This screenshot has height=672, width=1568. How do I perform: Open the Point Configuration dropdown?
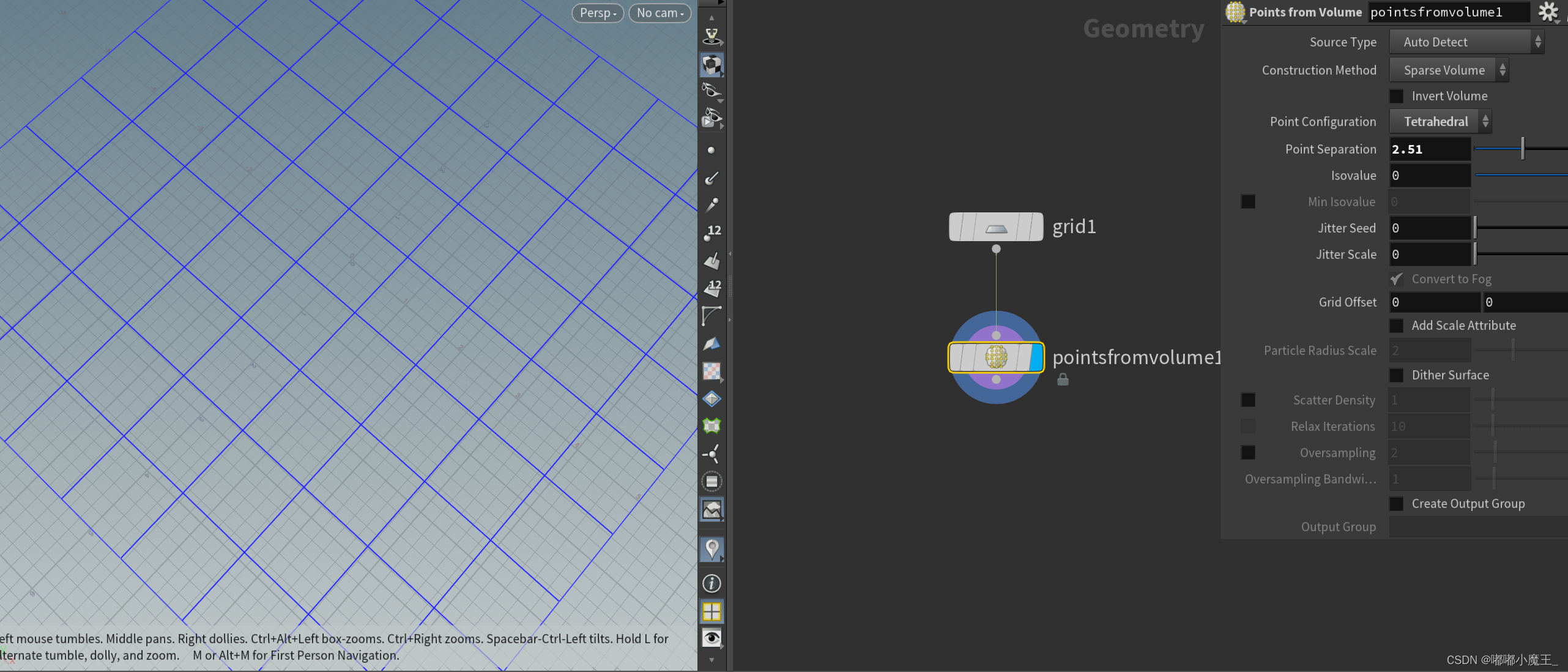[x=1440, y=122]
